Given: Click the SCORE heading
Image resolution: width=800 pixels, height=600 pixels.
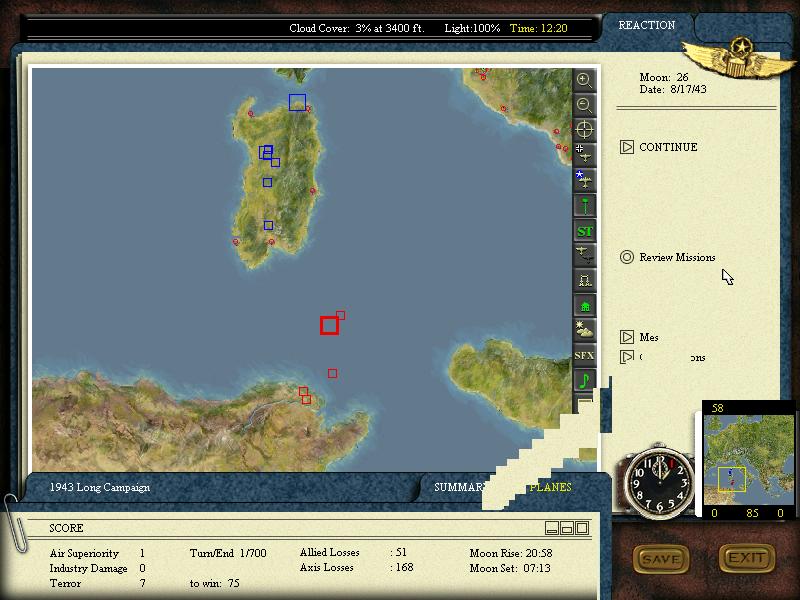Looking at the screenshot, I should [x=66, y=528].
